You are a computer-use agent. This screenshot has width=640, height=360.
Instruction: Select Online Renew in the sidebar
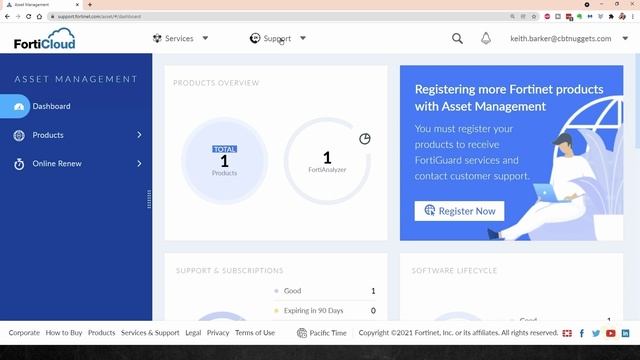(57, 163)
